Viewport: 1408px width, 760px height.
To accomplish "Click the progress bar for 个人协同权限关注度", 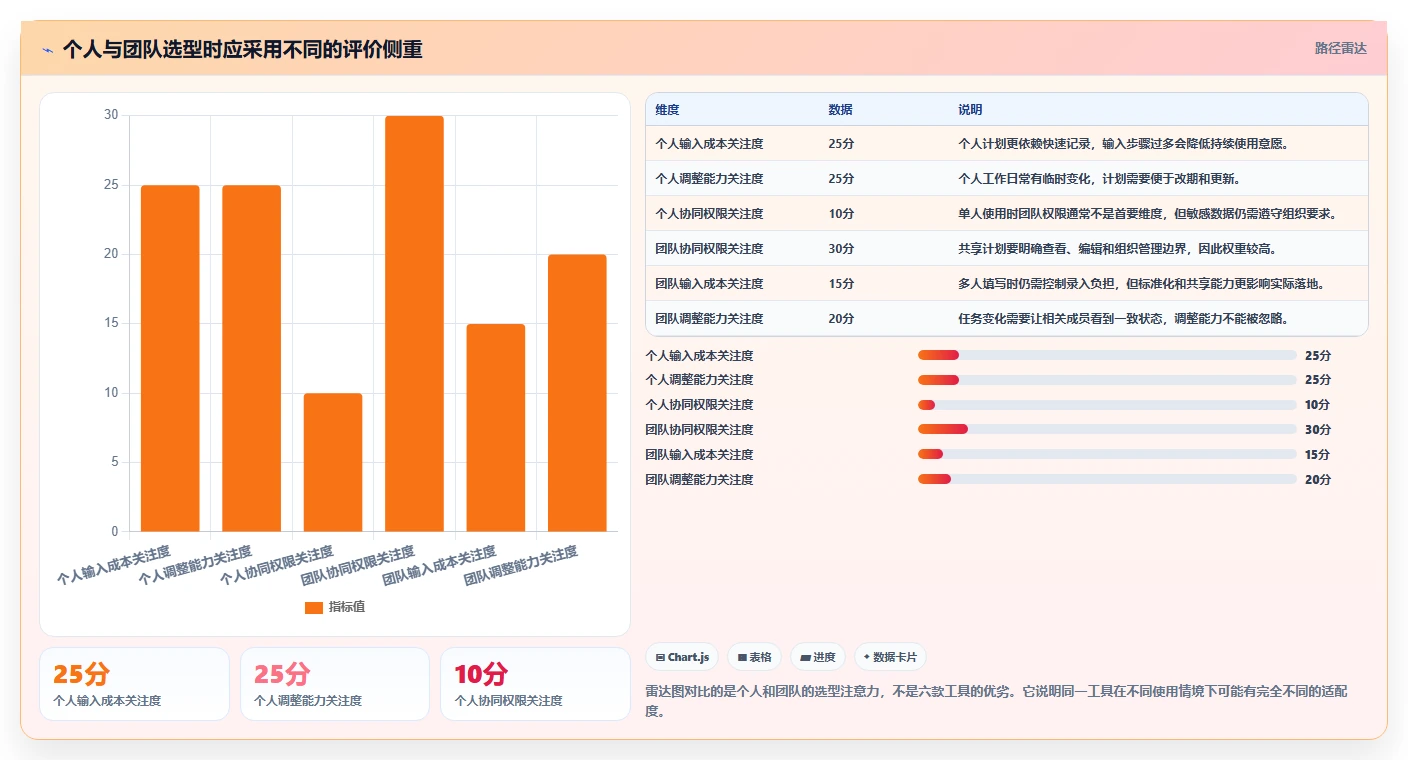I will coord(1107,405).
